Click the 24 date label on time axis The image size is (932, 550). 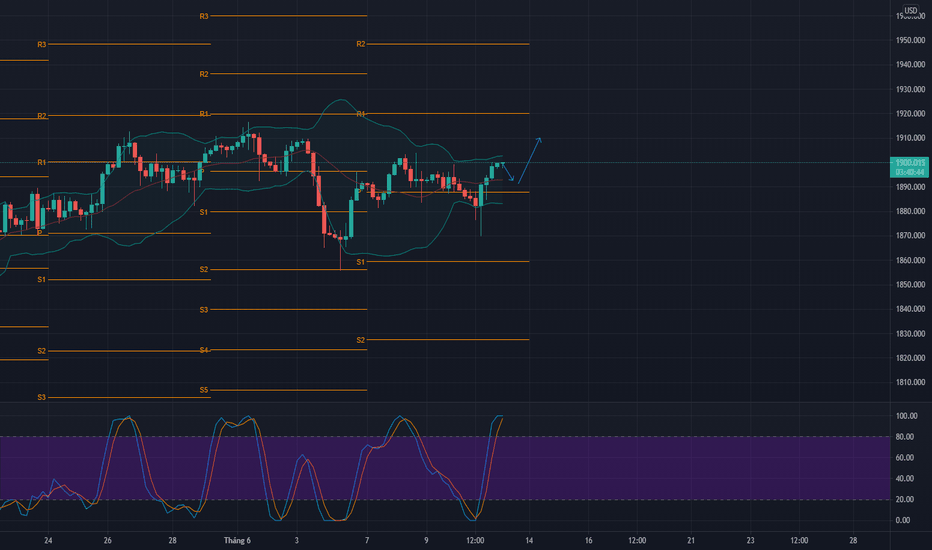point(48,540)
